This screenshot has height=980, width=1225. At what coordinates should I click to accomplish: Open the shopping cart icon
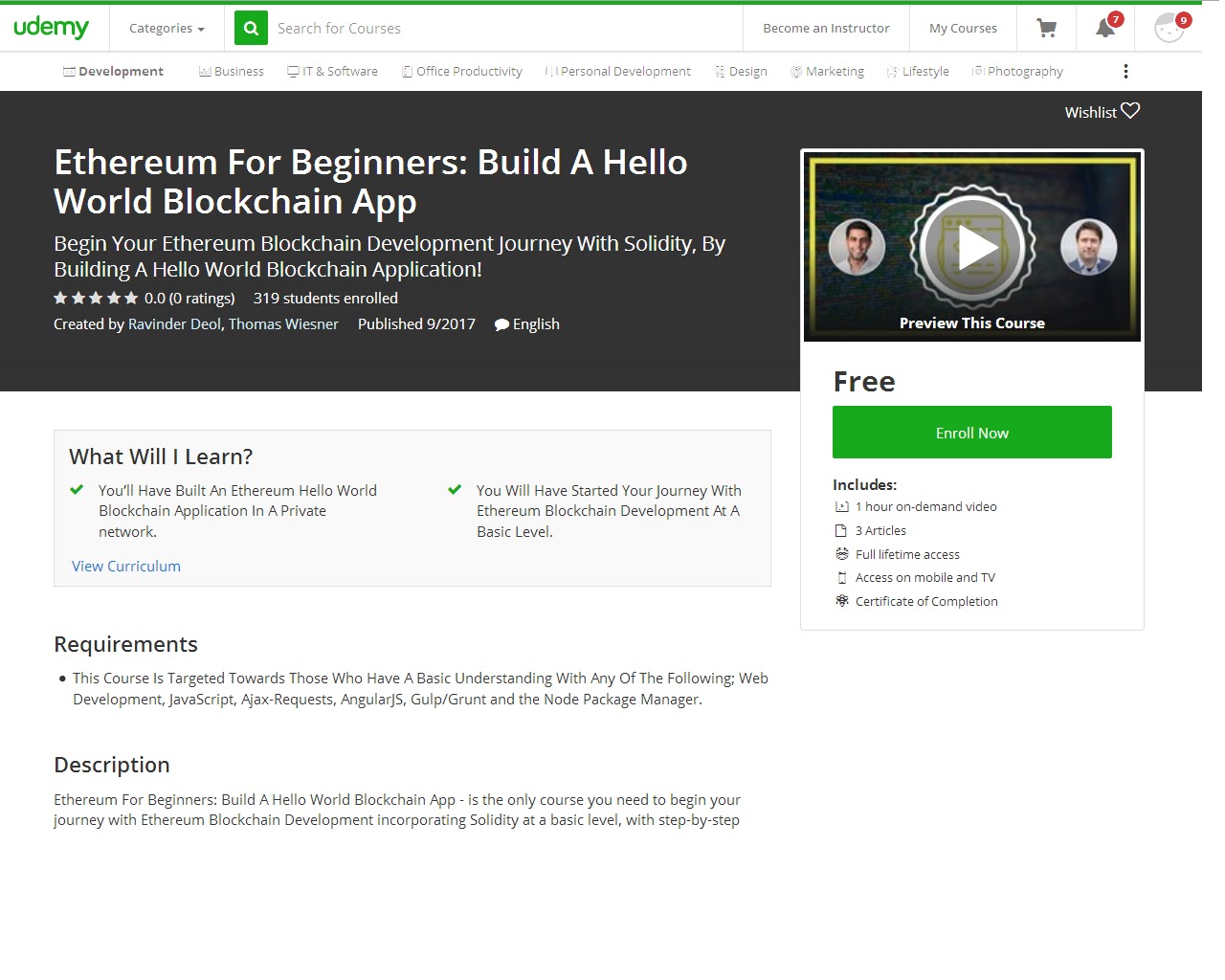pos(1047,29)
